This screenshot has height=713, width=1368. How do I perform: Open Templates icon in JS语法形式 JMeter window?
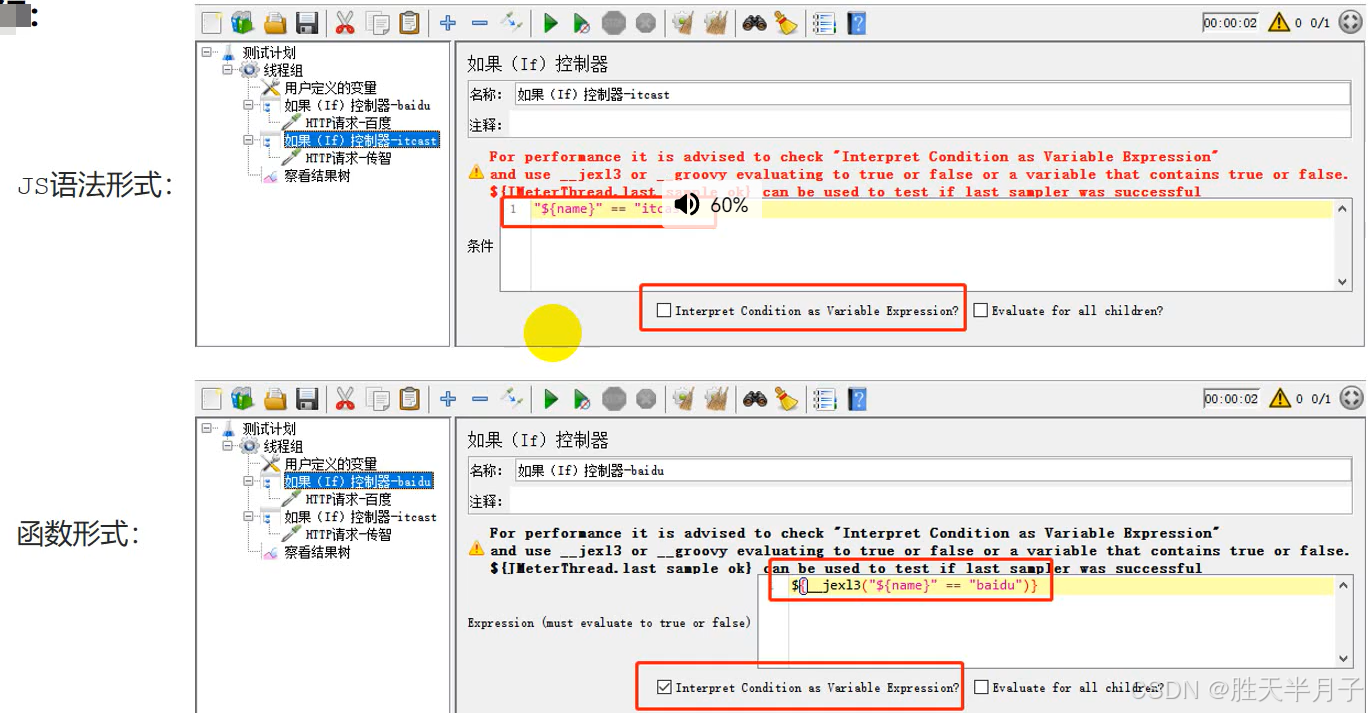click(x=242, y=23)
